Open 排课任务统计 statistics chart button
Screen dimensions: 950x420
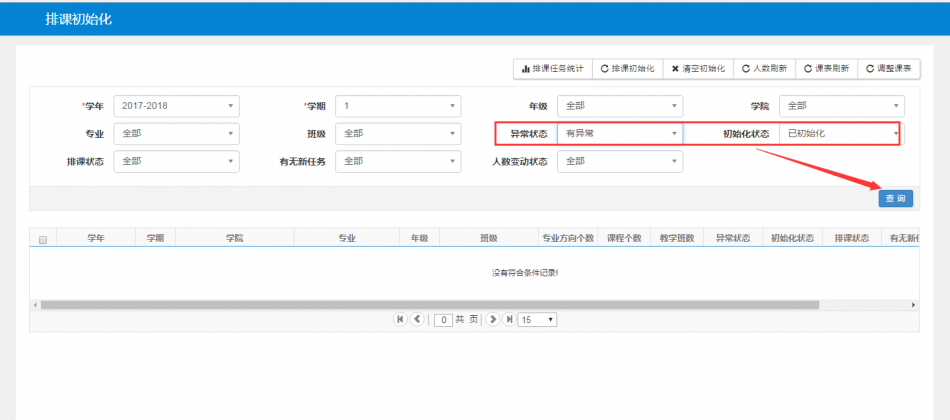[553, 69]
